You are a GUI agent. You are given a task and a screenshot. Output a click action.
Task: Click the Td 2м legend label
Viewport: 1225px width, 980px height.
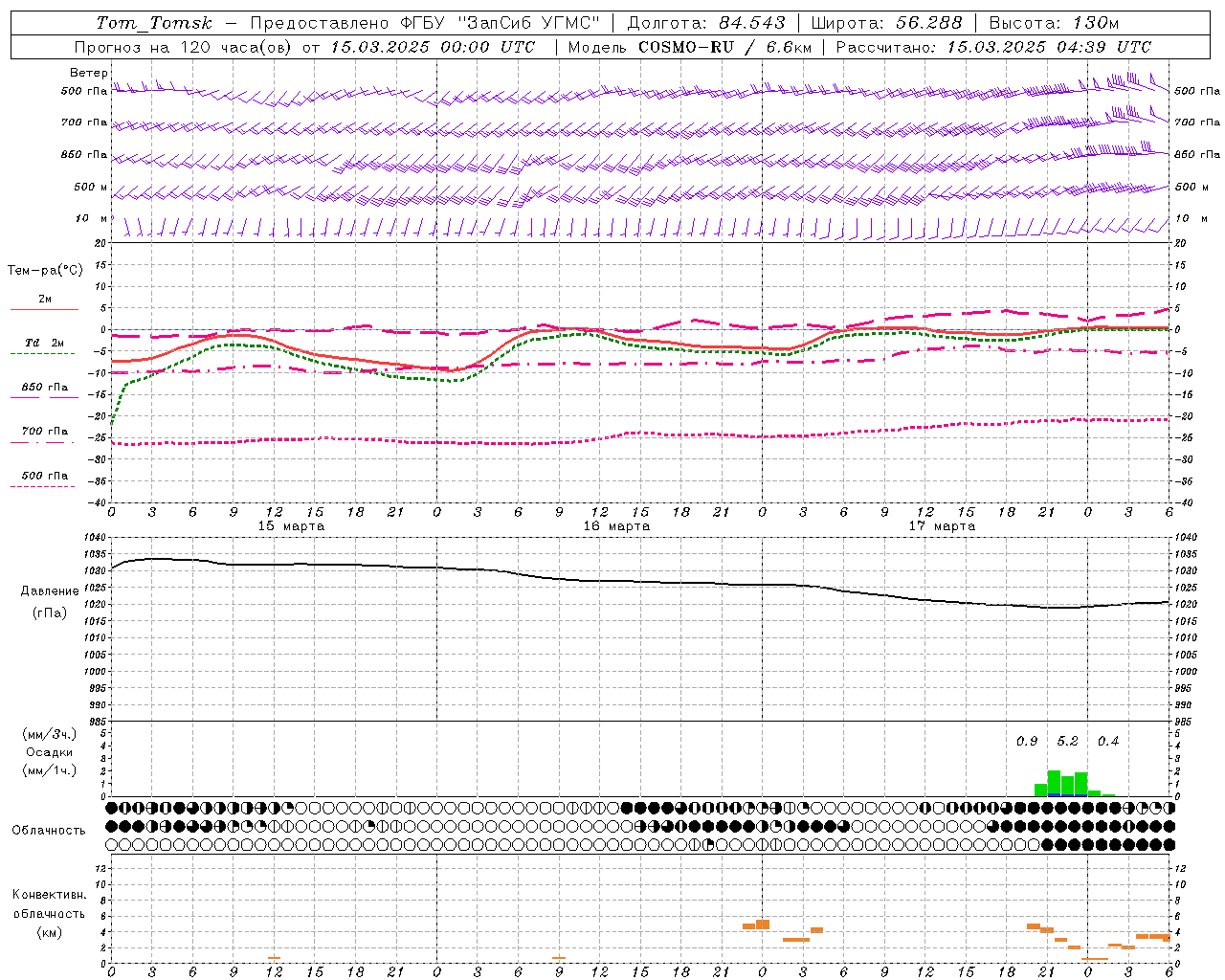[45, 343]
